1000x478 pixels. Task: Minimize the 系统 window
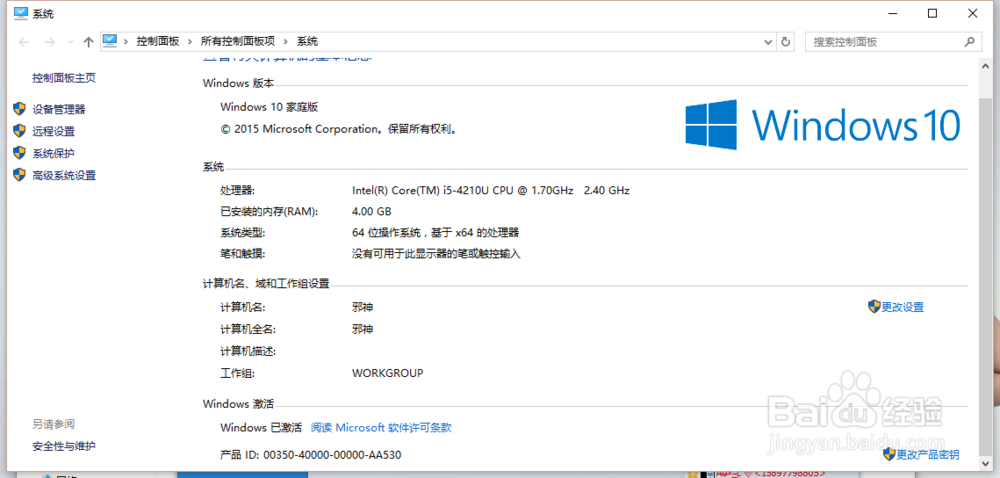click(x=893, y=13)
